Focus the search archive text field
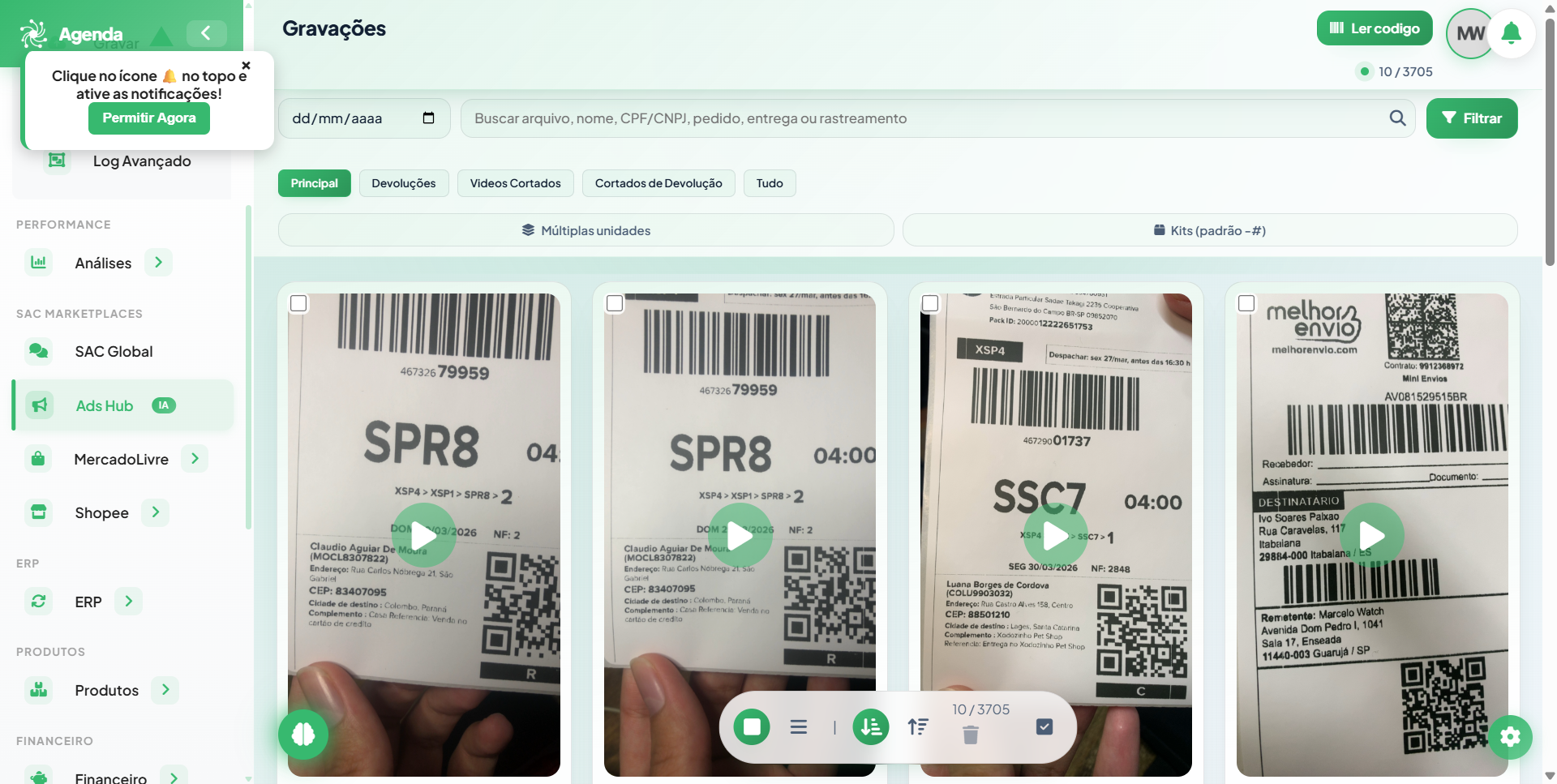Viewport: 1557px width, 784px height. tap(938, 118)
